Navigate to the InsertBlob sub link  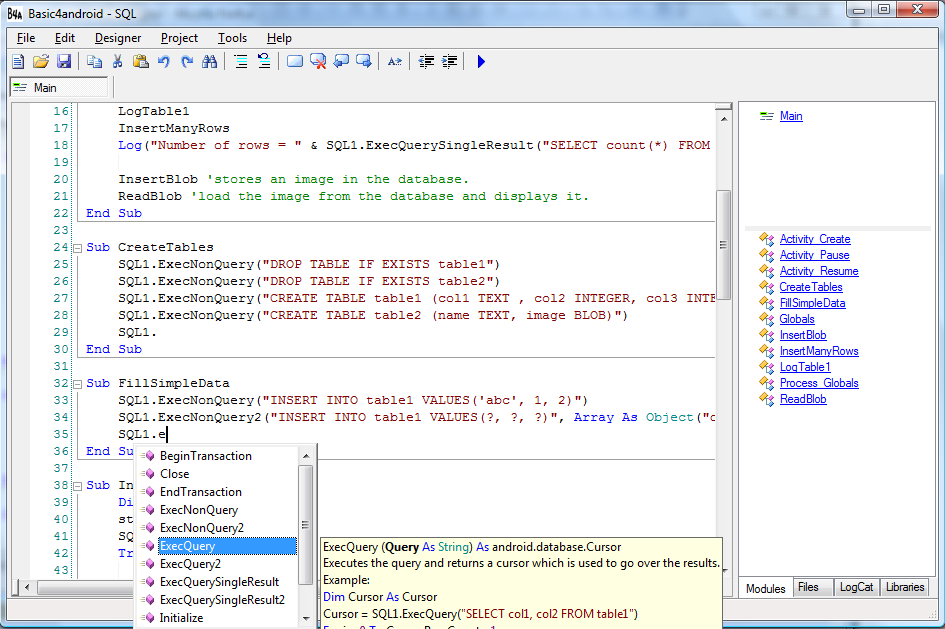803,335
